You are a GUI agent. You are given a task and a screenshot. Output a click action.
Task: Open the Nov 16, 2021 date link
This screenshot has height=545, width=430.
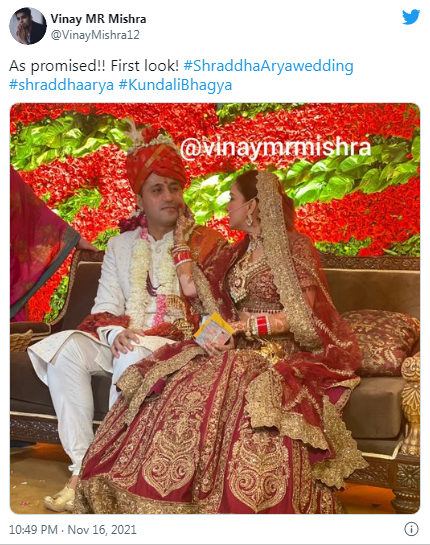click(102, 529)
